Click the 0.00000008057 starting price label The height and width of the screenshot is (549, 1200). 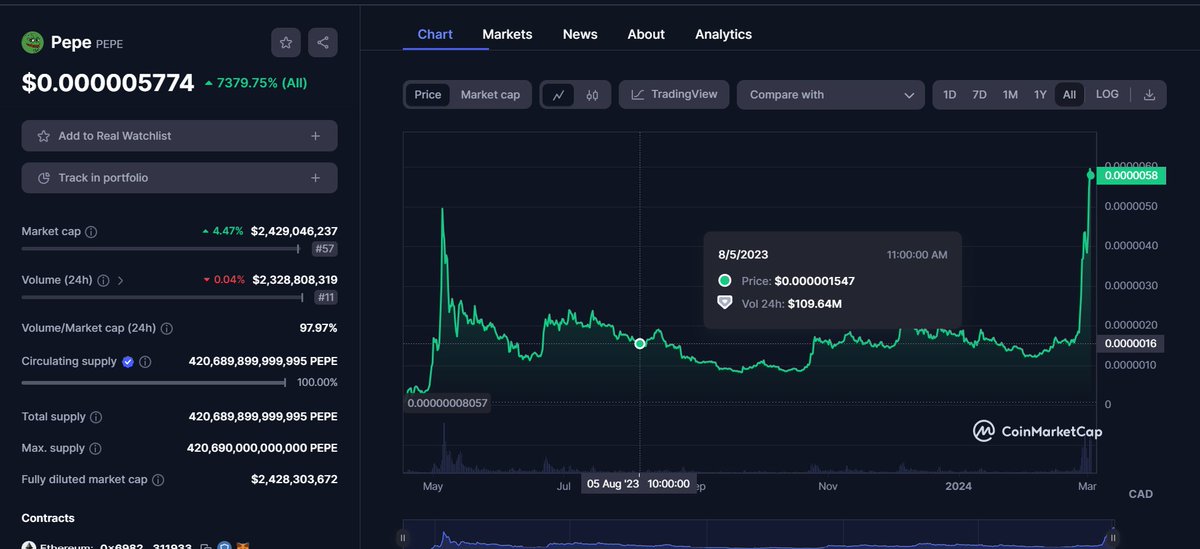tap(447, 403)
